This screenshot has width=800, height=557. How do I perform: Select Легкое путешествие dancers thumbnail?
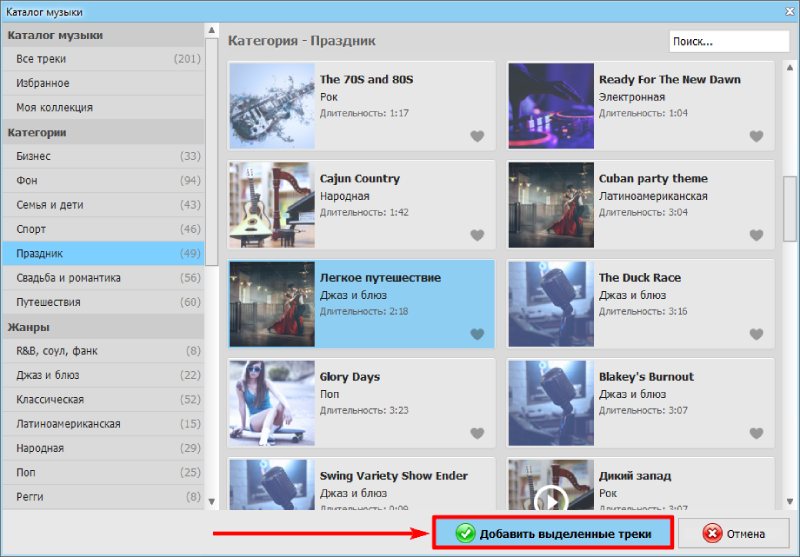tap(272, 303)
